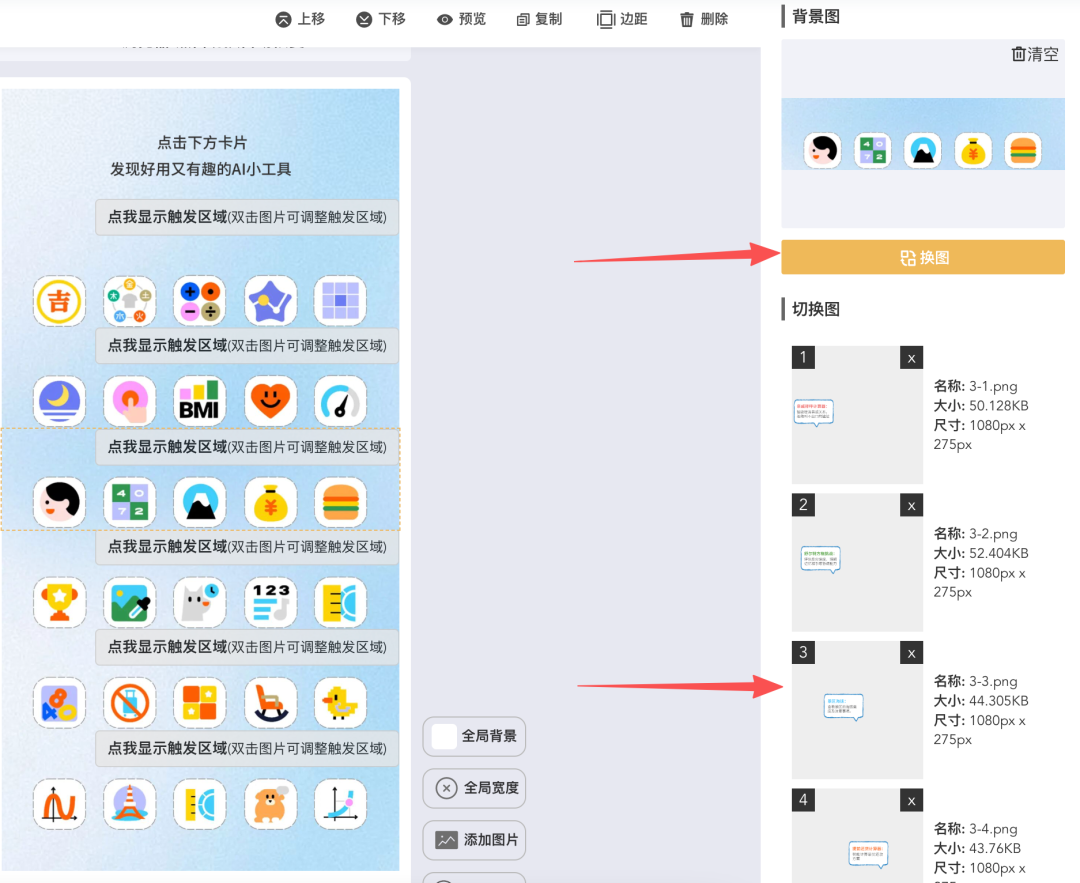
Task: Click the 全局宽度 global width button
Action: point(474,788)
